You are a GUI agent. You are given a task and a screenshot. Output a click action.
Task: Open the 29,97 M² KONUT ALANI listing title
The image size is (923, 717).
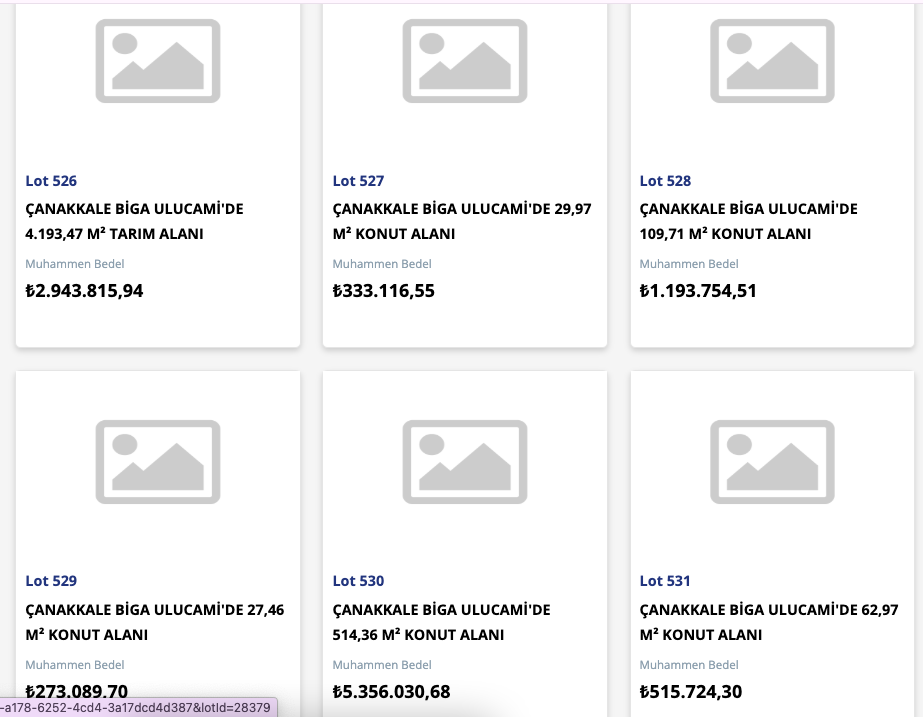tap(462, 221)
